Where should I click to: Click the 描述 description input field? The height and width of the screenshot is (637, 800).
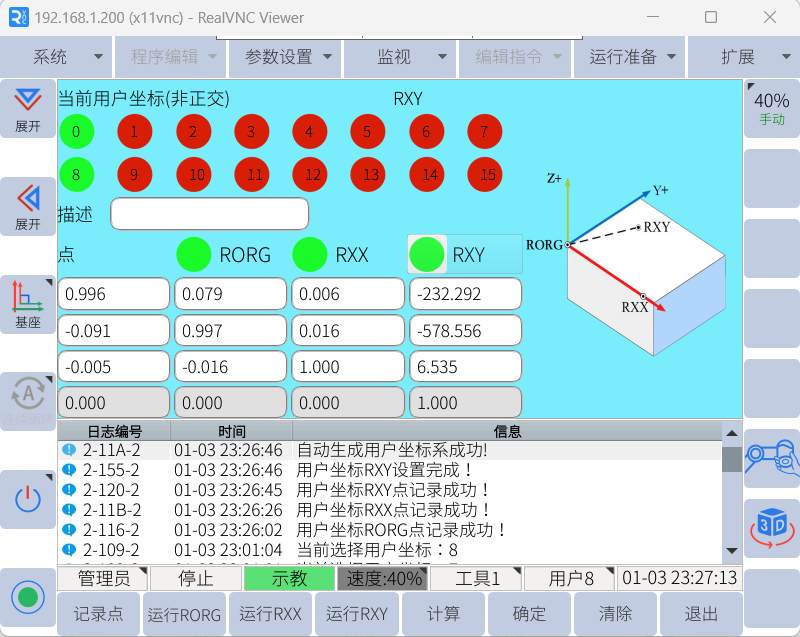(x=209, y=214)
